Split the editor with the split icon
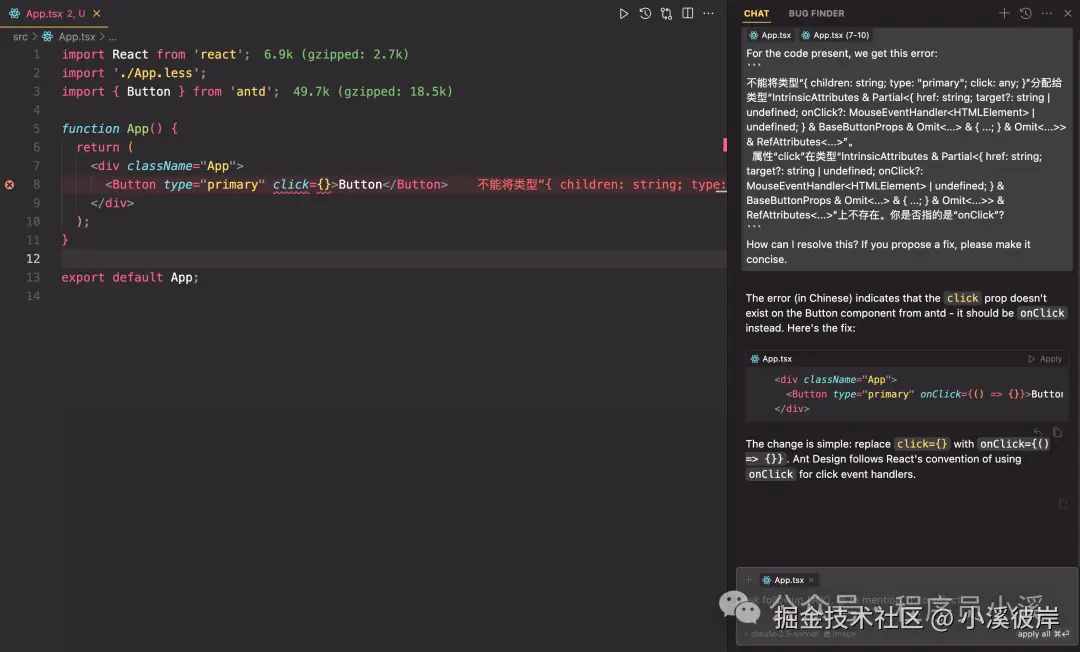The image size is (1080, 652). tap(687, 13)
